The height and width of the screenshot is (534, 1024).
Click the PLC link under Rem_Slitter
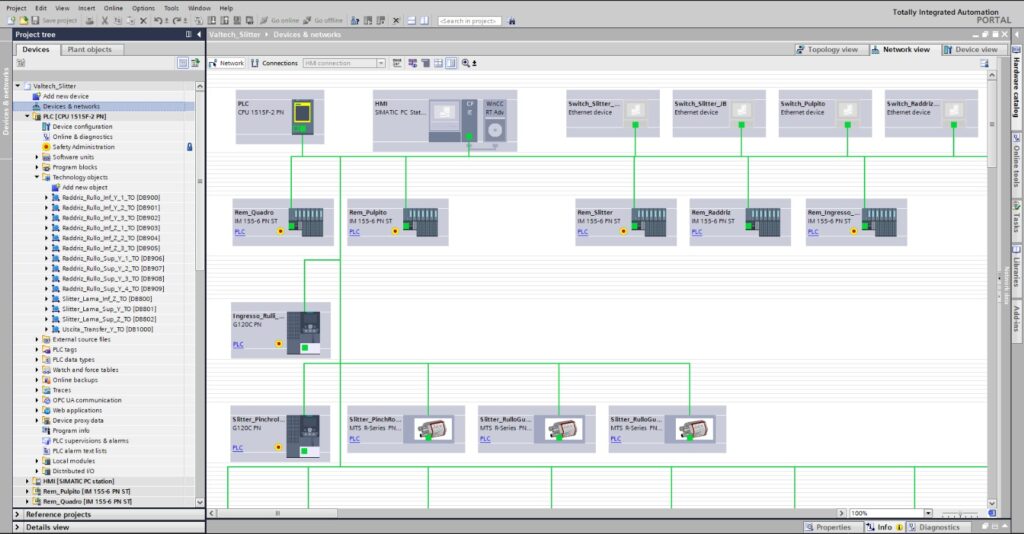pyautogui.click(x=583, y=232)
